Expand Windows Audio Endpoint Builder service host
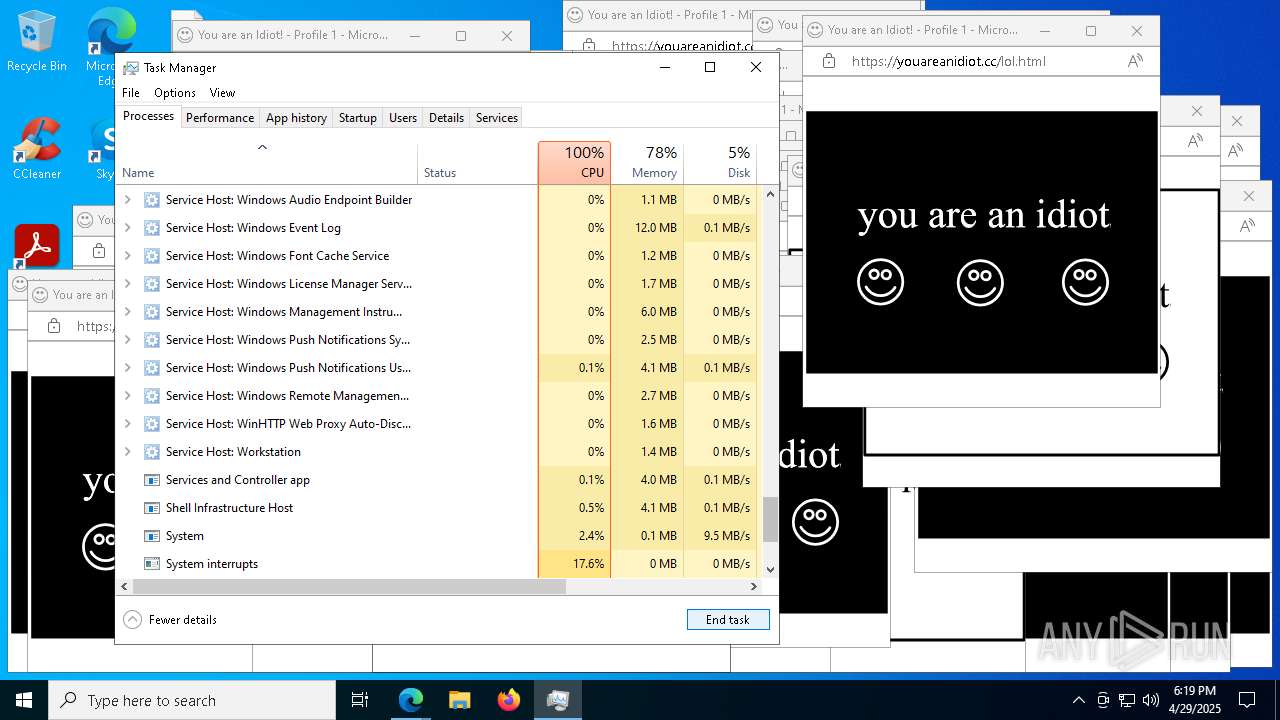 coord(127,200)
